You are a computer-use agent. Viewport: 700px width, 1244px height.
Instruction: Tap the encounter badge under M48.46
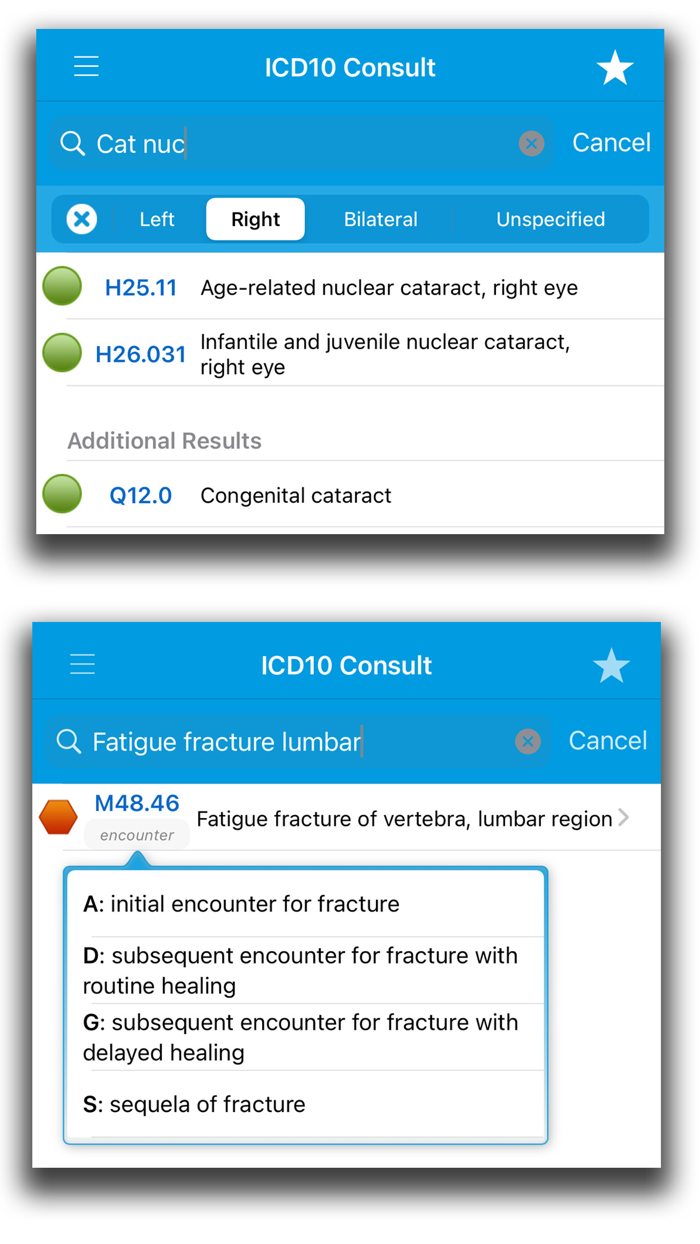click(x=136, y=835)
